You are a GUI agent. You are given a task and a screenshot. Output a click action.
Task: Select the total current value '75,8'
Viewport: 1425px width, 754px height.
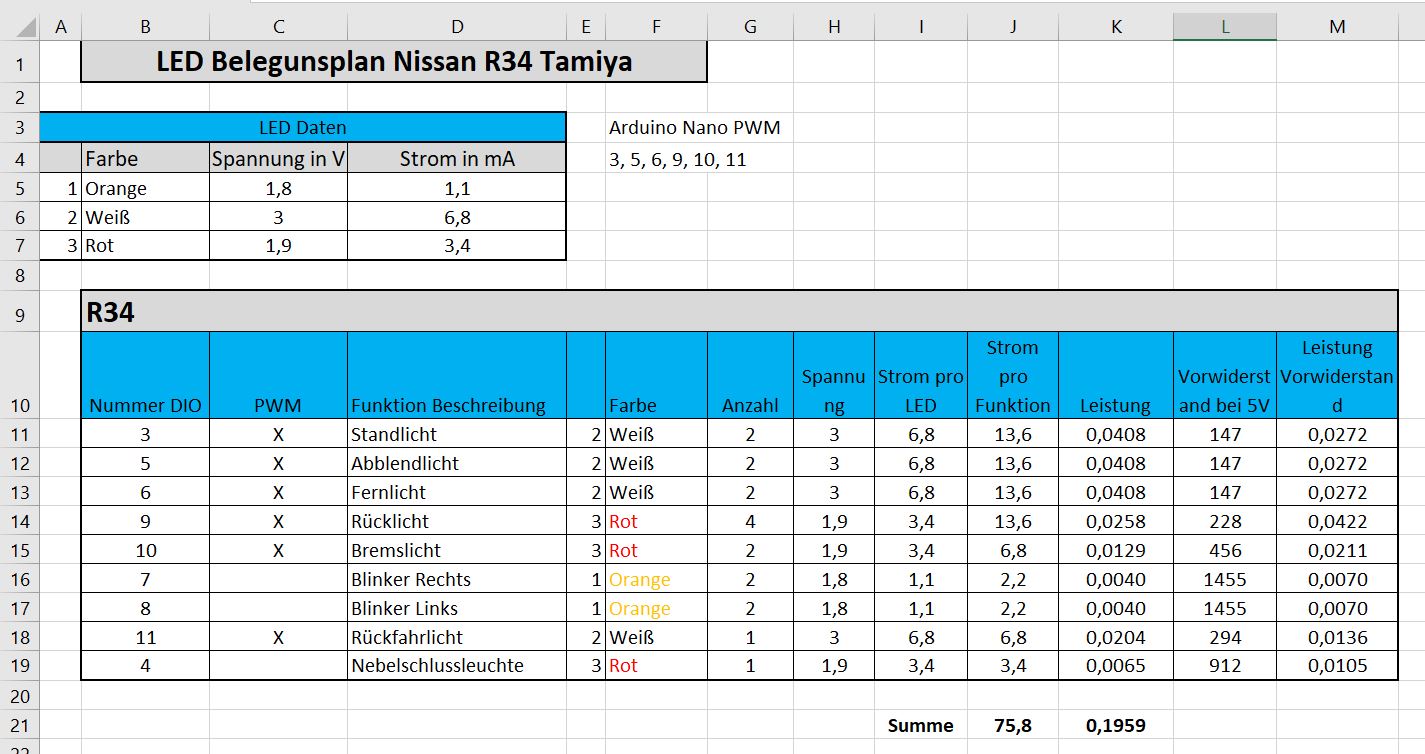[1013, 725]
